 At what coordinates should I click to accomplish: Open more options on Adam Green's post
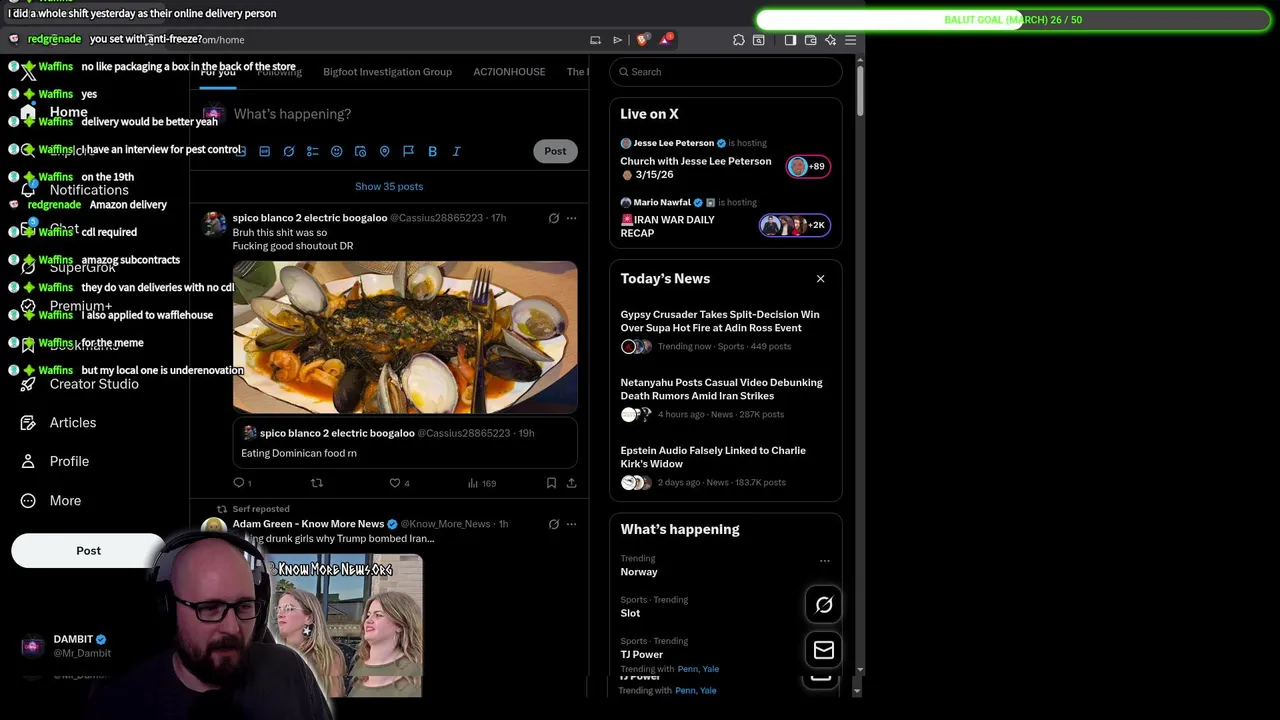571,524
